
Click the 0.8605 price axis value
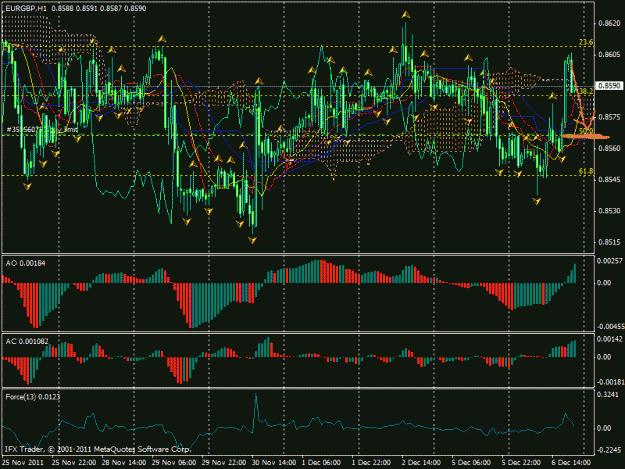tap(609, 55)
